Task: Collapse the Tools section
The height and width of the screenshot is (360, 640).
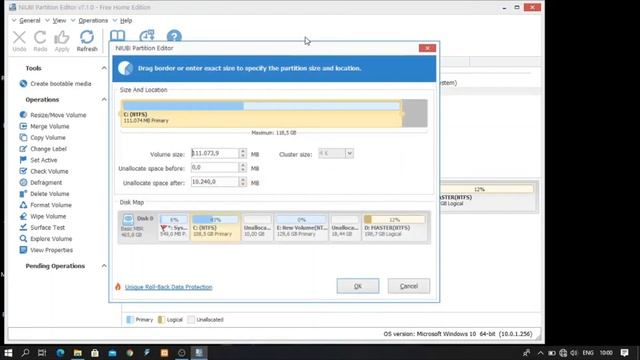Action: point(104,68)
